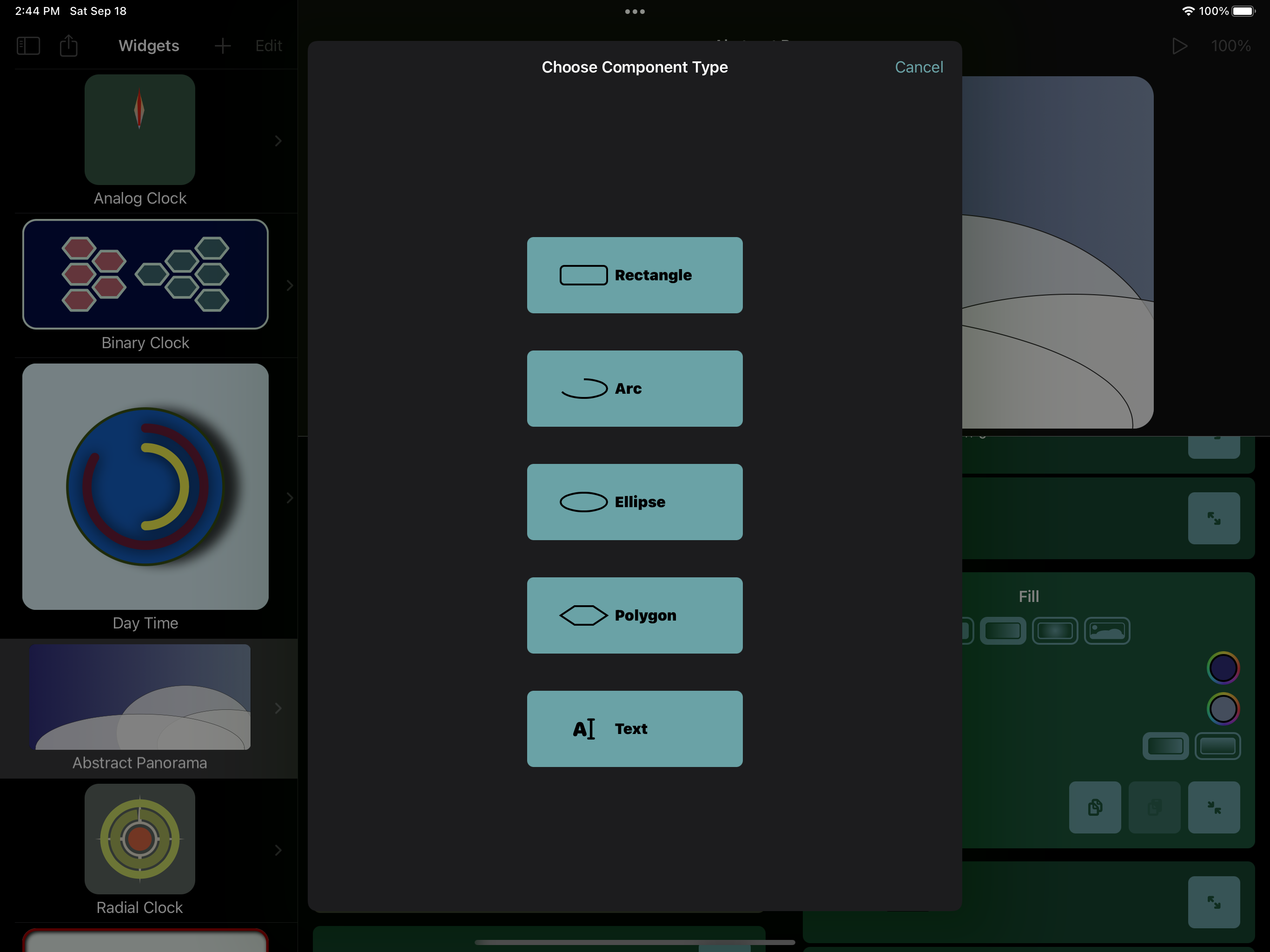
Task: Add a new widget with the plus icon
Action: tap(222, 46)
